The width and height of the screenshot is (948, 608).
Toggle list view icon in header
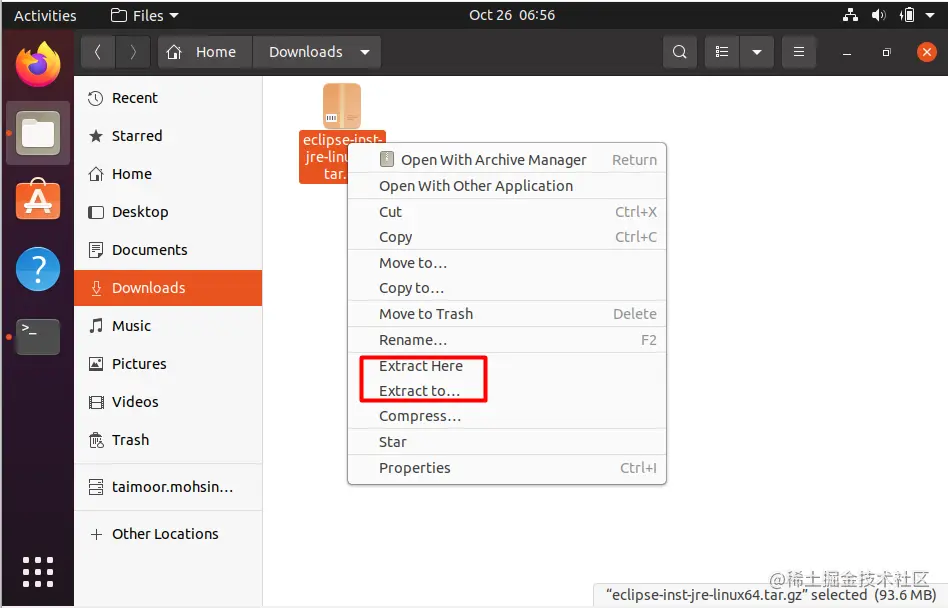(722, 52)
